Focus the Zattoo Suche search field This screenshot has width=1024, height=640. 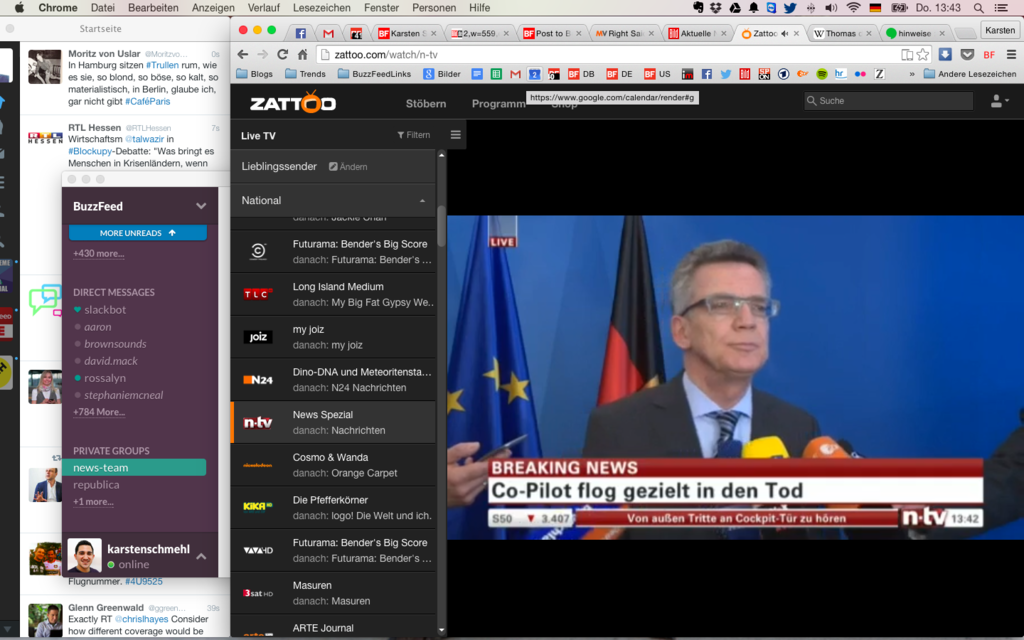click(889, 101)
